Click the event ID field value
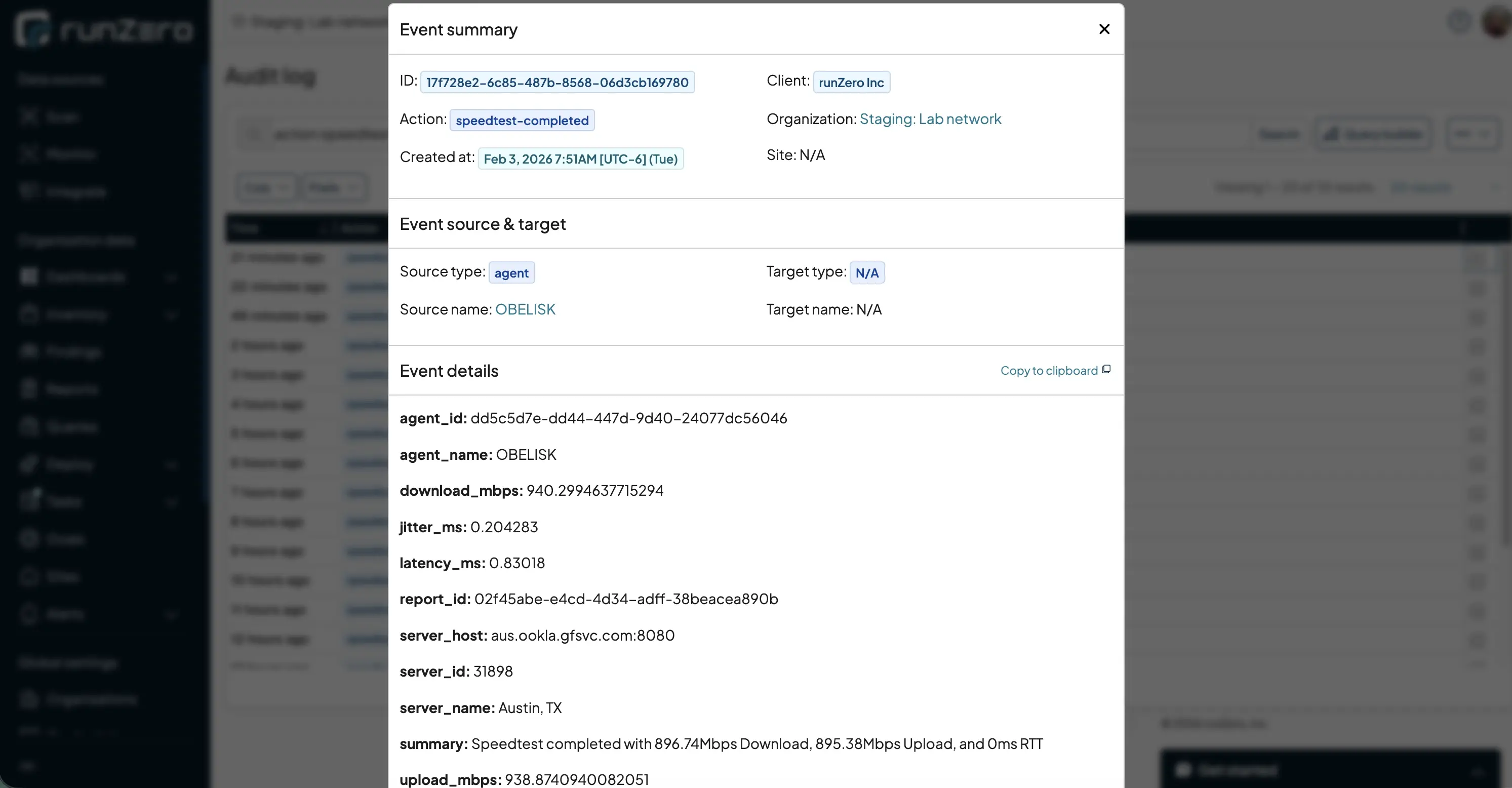 (558, 82)
